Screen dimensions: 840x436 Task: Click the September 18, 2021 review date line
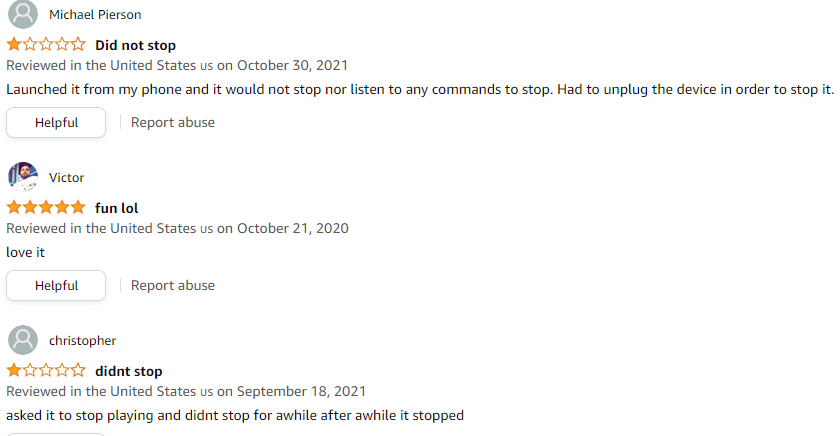tap(186, 392)
